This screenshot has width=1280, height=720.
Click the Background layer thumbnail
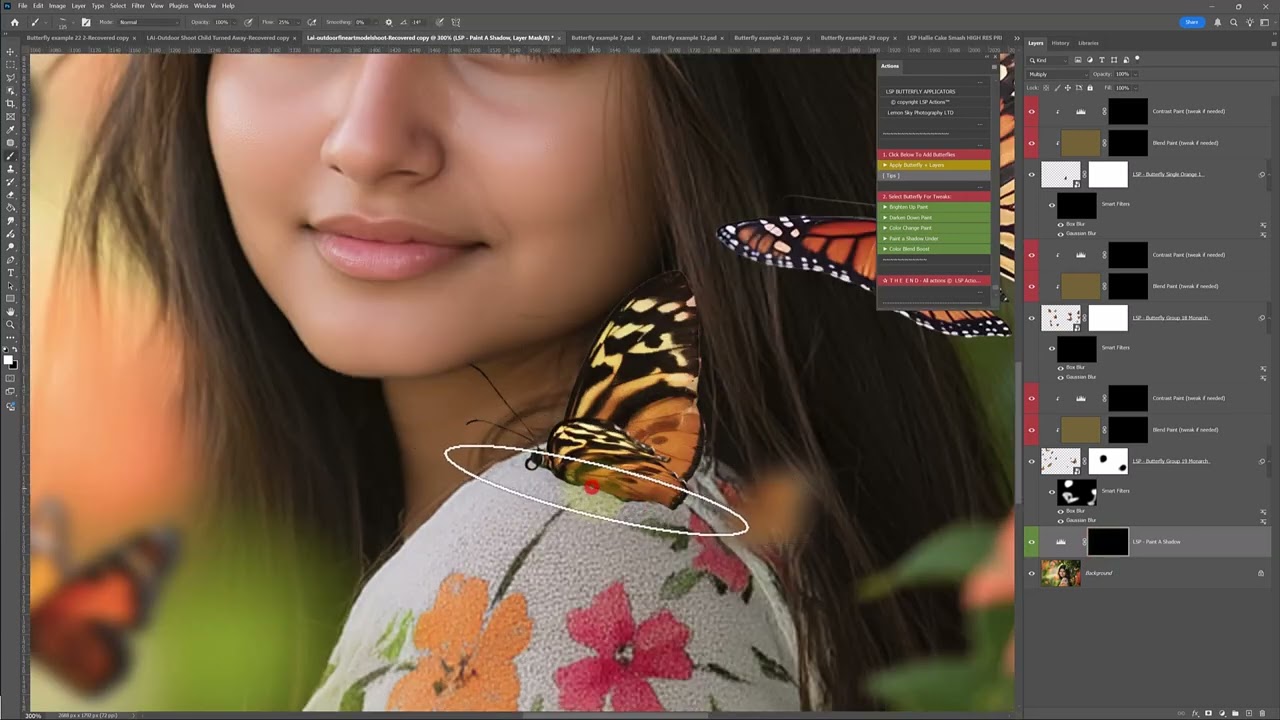pos(1061,573)
